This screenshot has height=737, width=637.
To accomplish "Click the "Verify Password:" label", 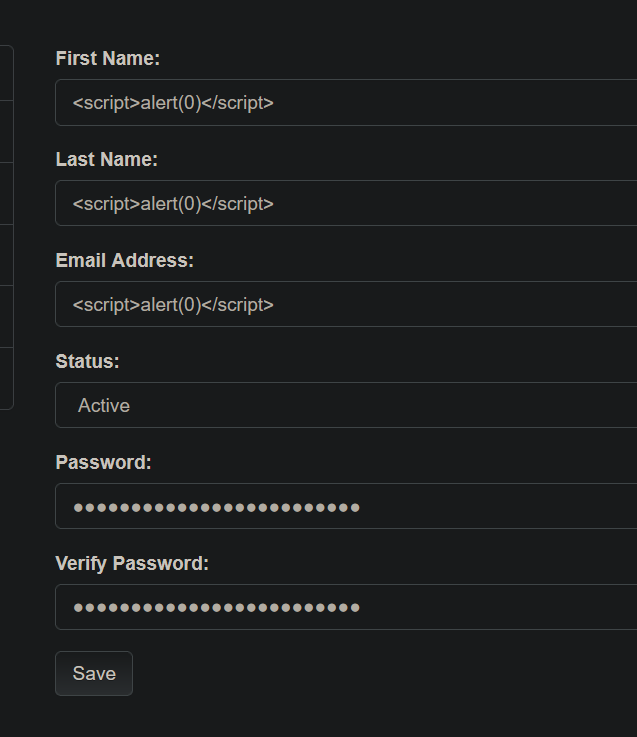I will 133,563.
